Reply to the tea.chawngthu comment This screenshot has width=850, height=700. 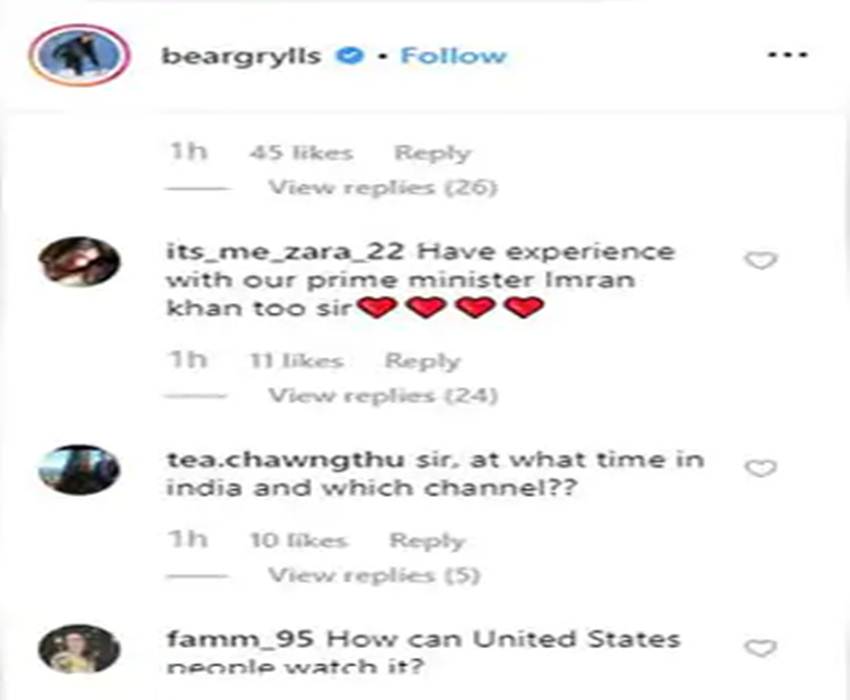tap(427, 541)
